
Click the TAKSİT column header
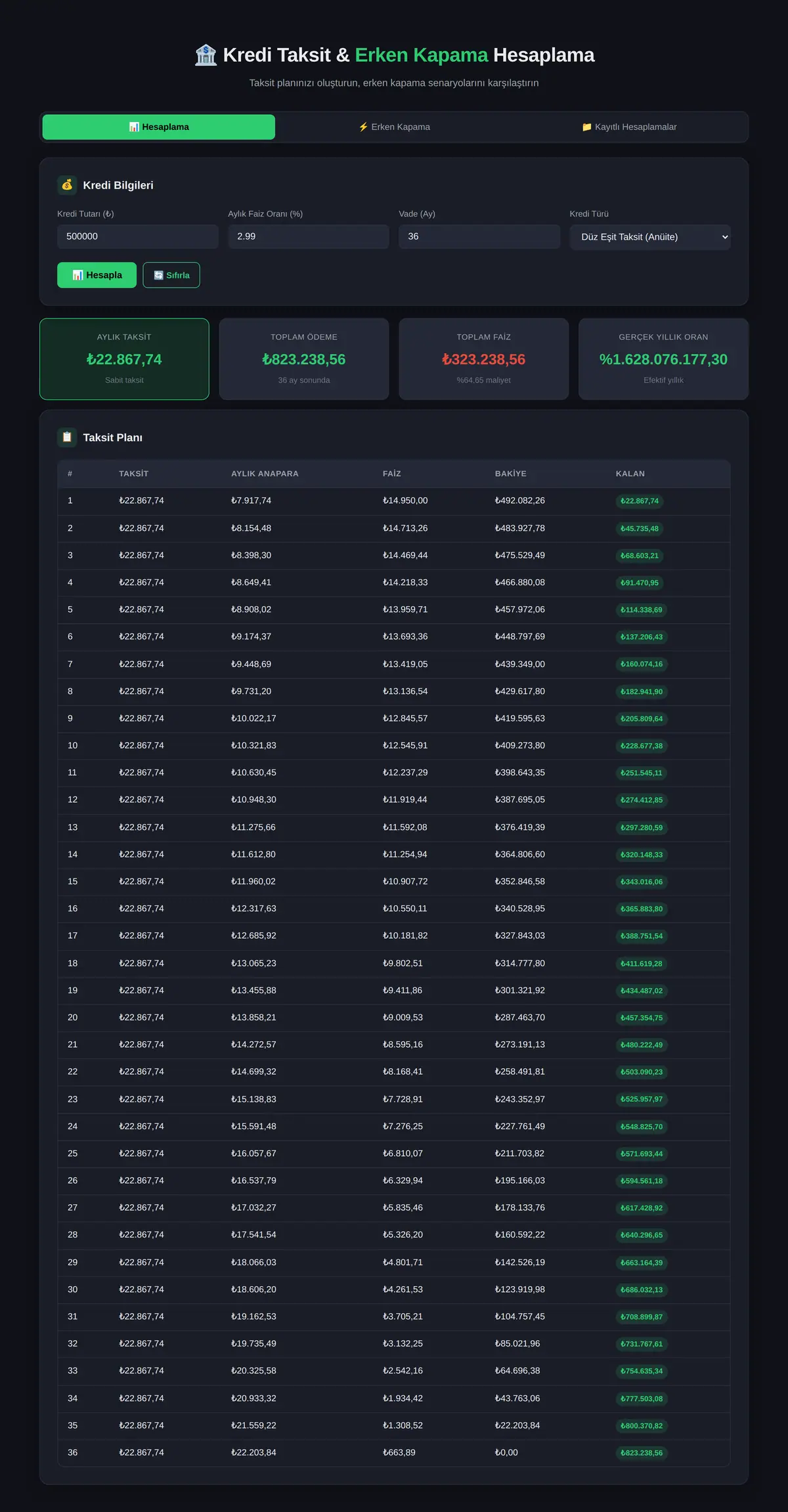coord(133,473)
